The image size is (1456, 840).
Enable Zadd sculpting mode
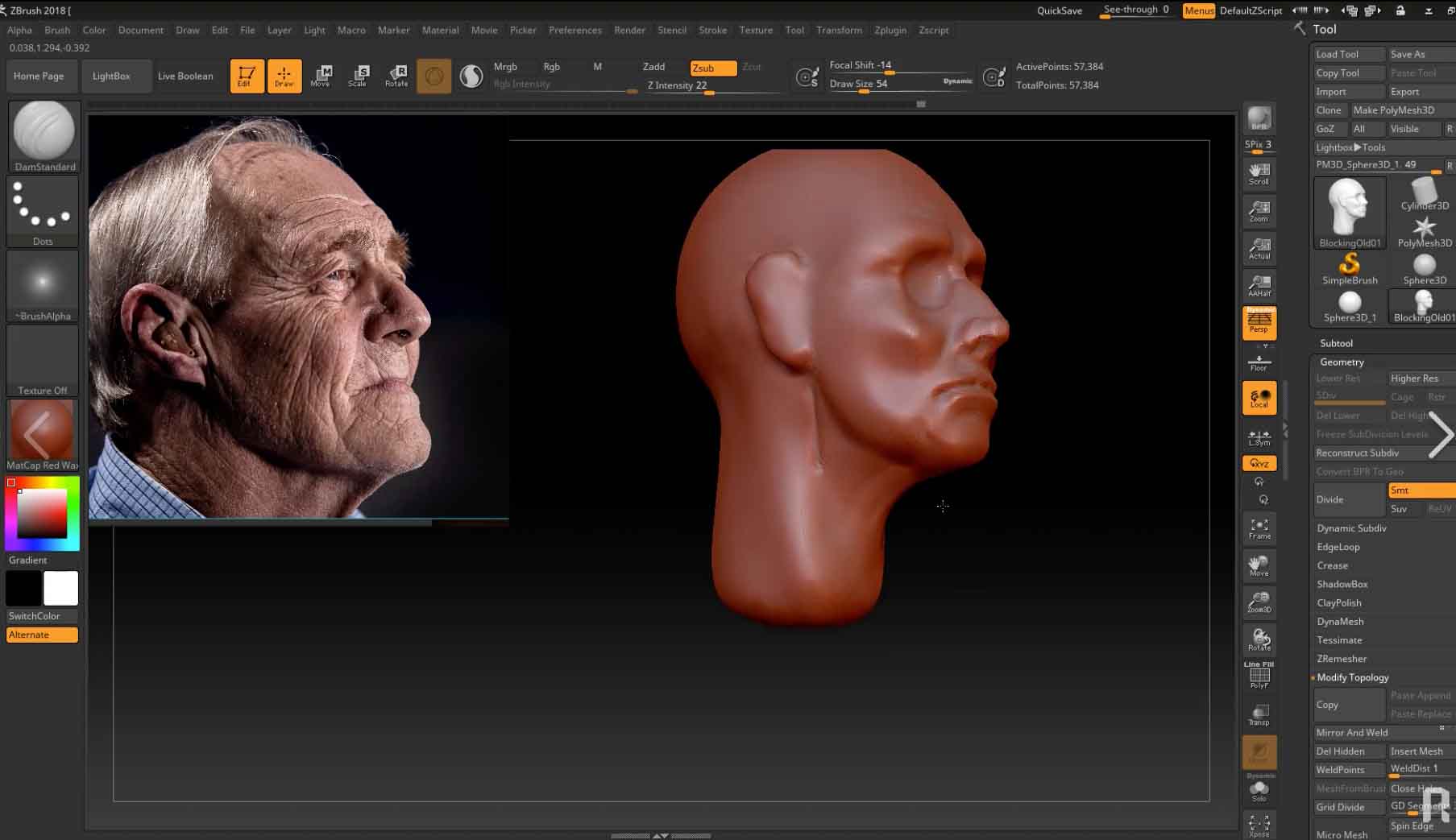point(653,67)
